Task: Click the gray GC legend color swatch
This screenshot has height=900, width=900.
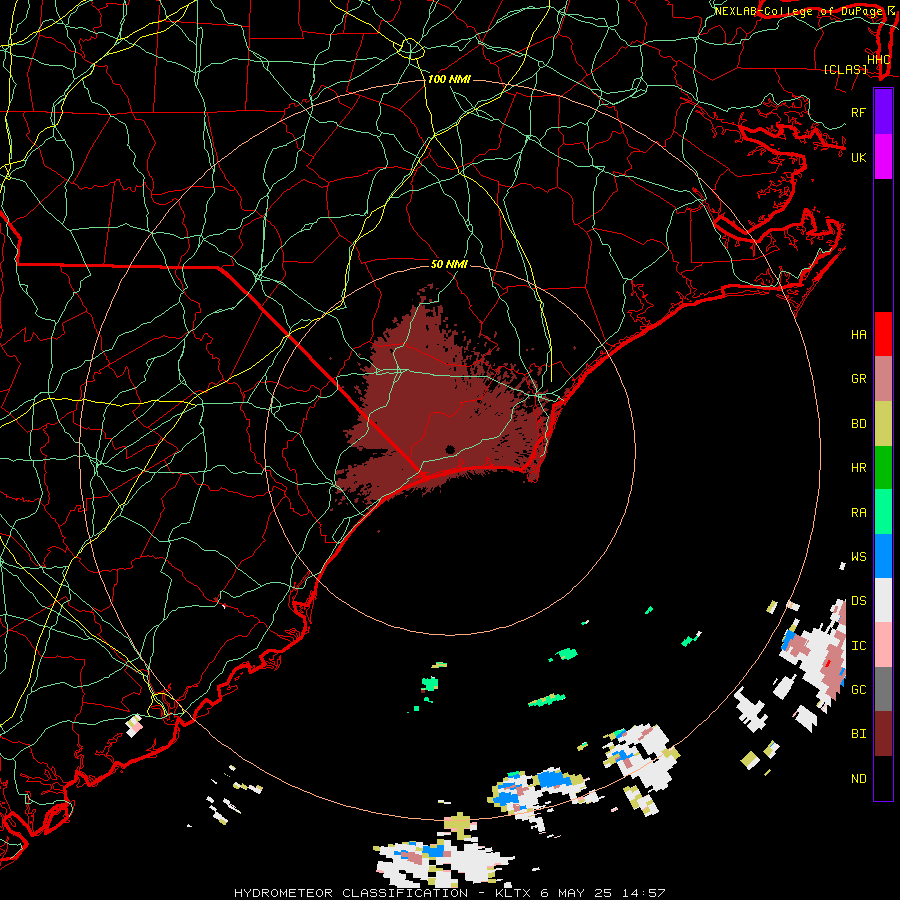Action: [x=883, y=689]
